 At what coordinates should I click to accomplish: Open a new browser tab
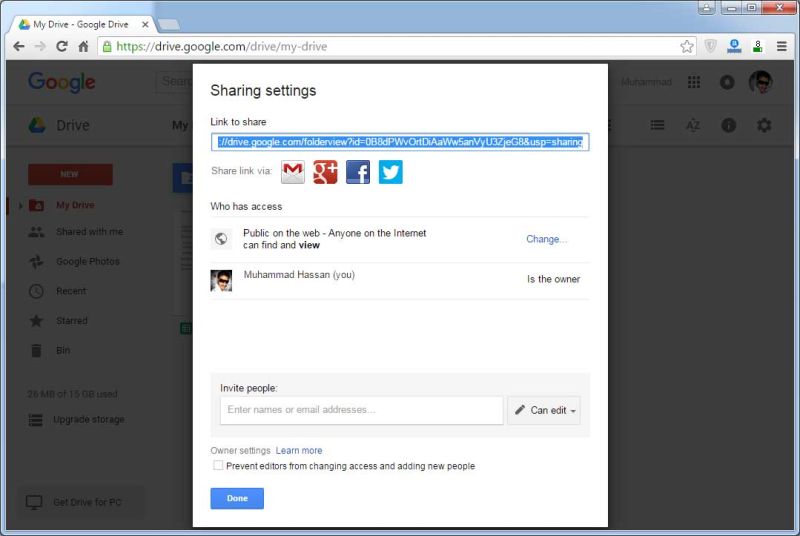tap(168, 24)
